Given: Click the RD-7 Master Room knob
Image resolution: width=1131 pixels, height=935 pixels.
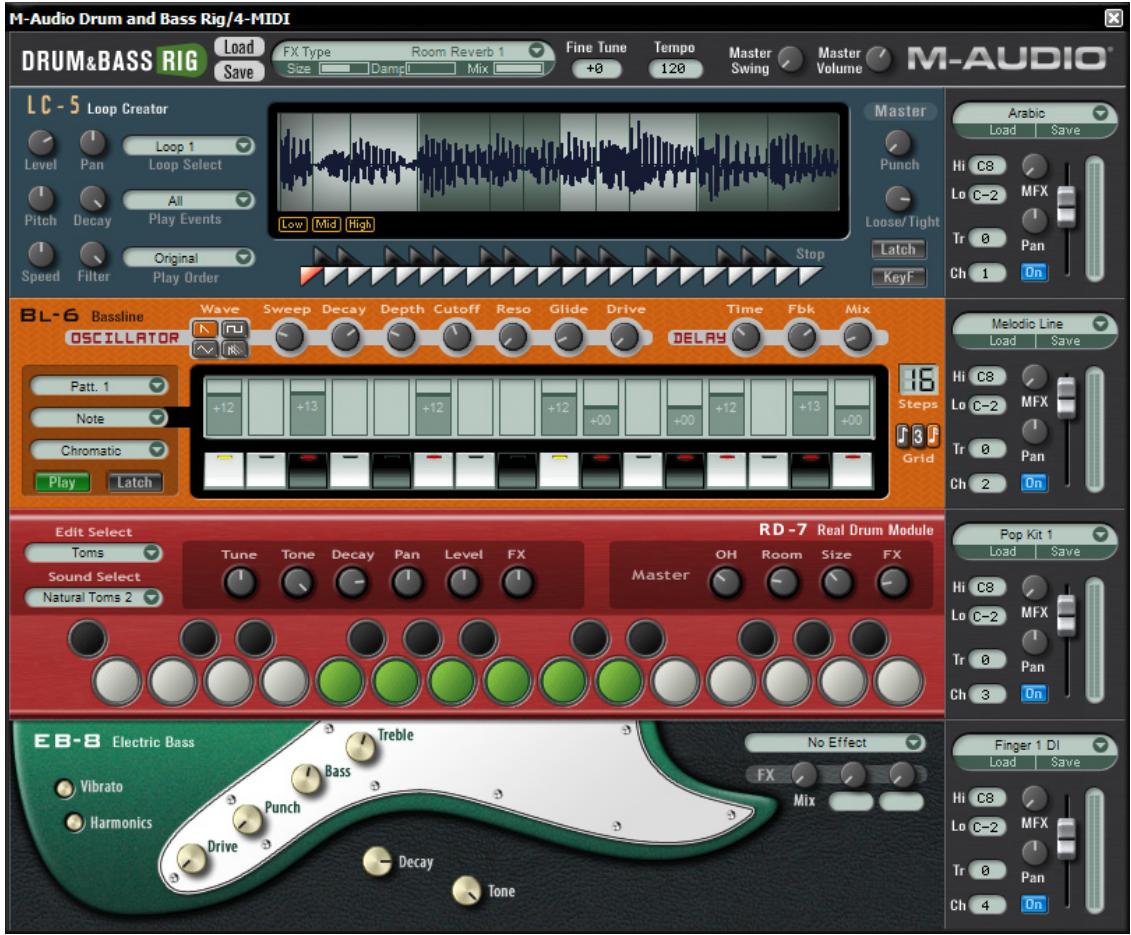Looking at the screenshot, I should (x=782, y=582).
